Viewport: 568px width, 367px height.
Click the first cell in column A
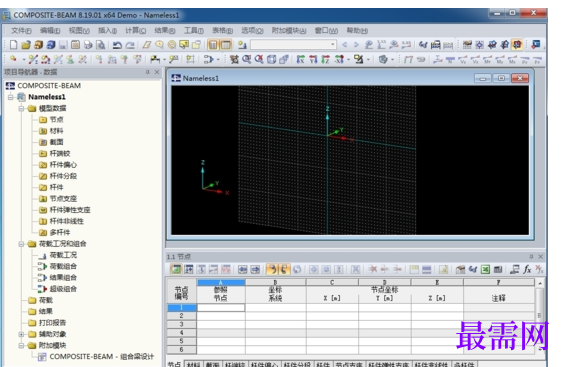pos(221,308)
